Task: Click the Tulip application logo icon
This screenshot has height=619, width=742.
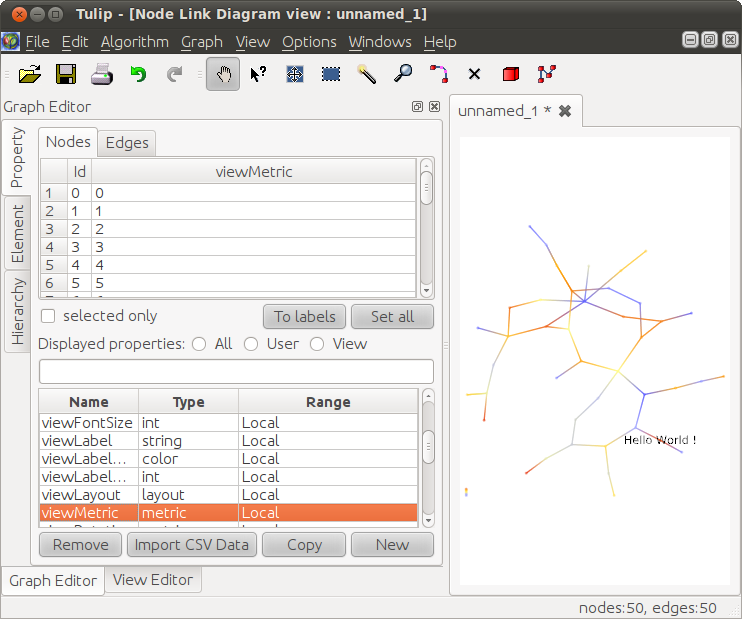Action: (10, 41)
